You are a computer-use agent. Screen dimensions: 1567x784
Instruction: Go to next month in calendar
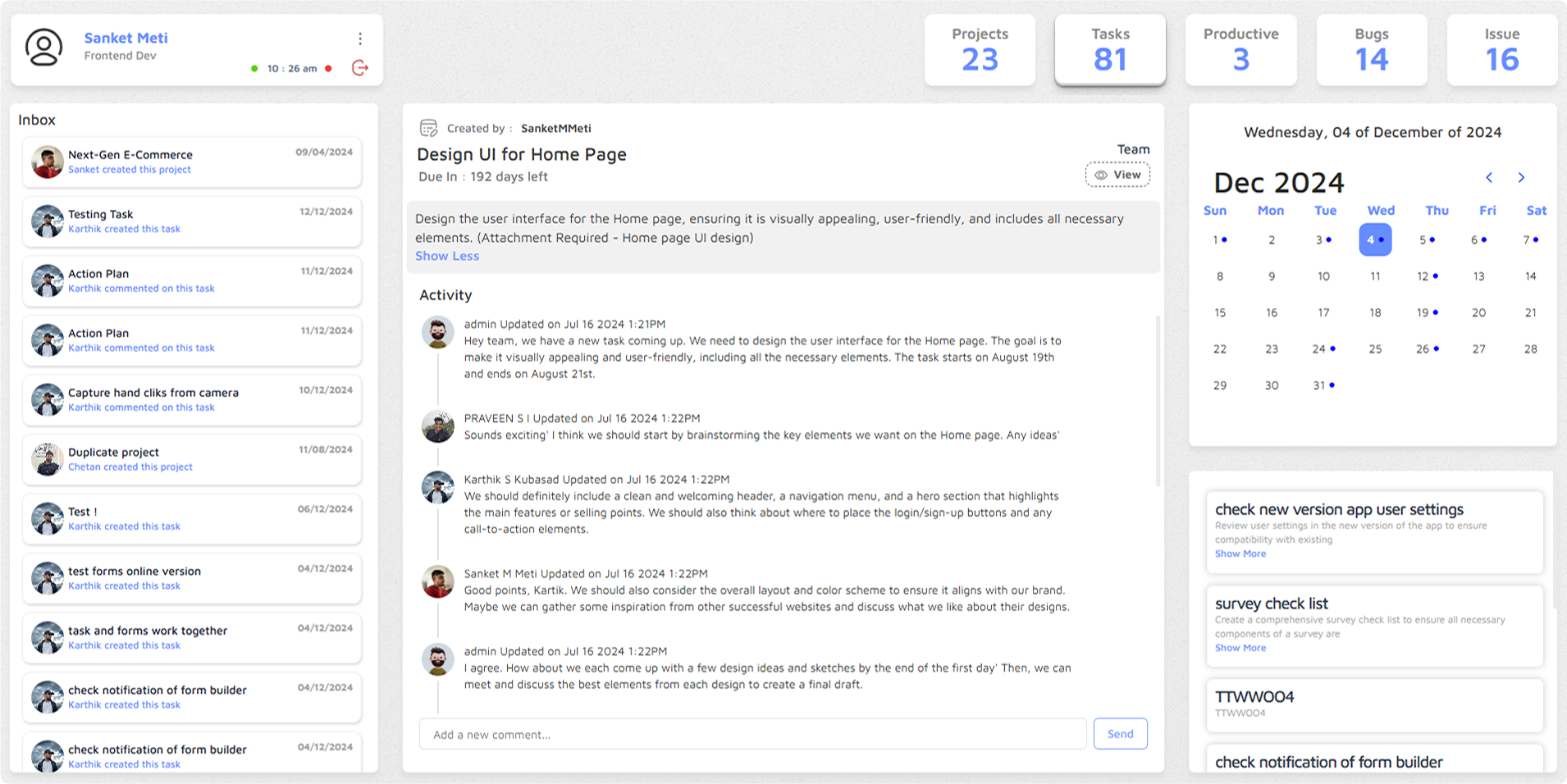point(1521,178)
